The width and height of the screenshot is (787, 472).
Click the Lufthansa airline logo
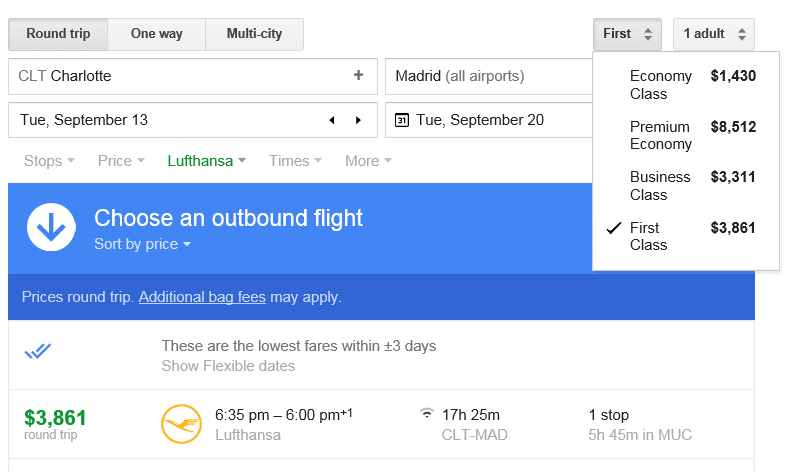click(181, 424)
